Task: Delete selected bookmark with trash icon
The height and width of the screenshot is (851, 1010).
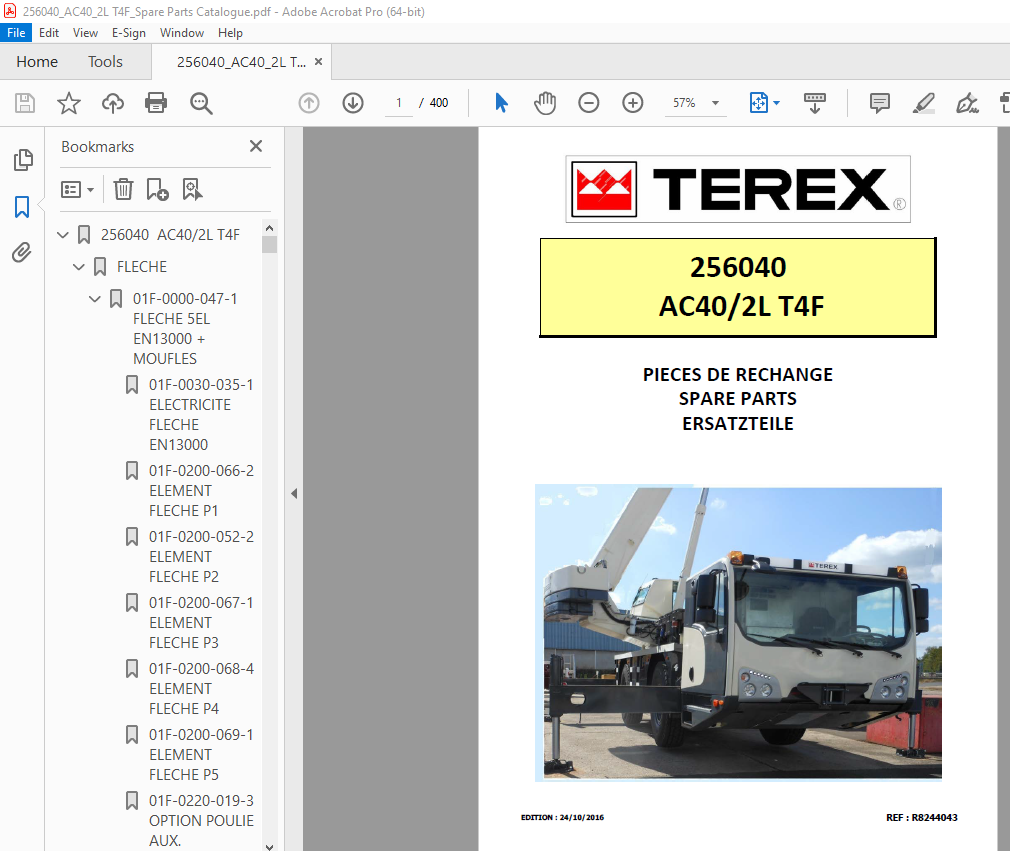Action: point(123,189)
